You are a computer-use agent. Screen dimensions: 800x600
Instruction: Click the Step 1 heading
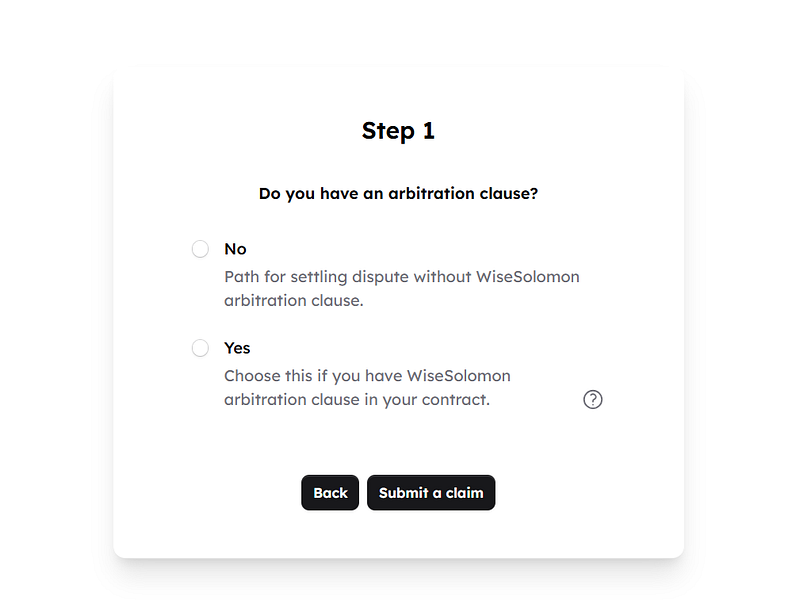[x=399, y=130]
